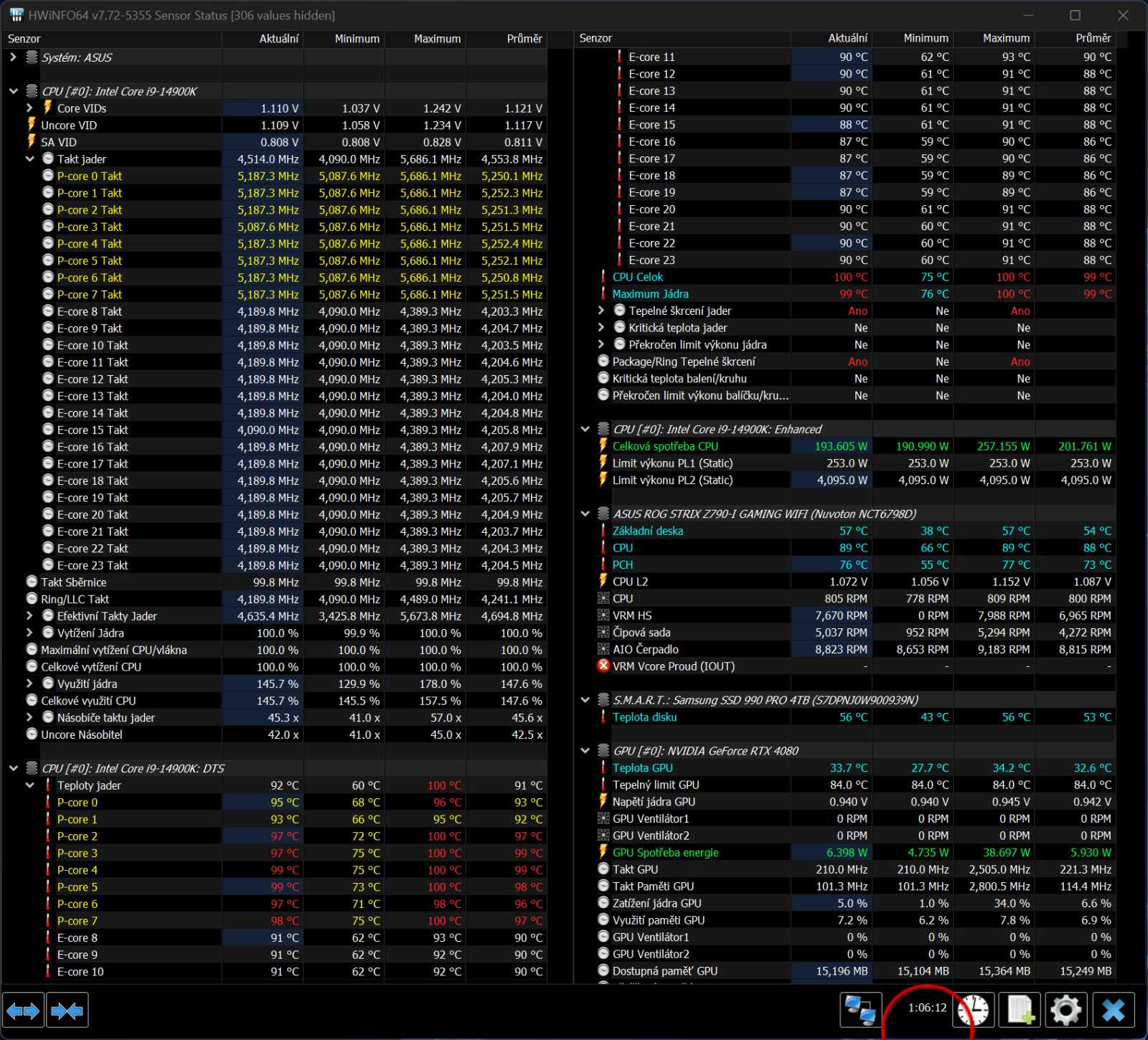This screenshot has width=1148, height=1040.
Task: Click the collapse layout arrows button
Action: click(67, 1011)
